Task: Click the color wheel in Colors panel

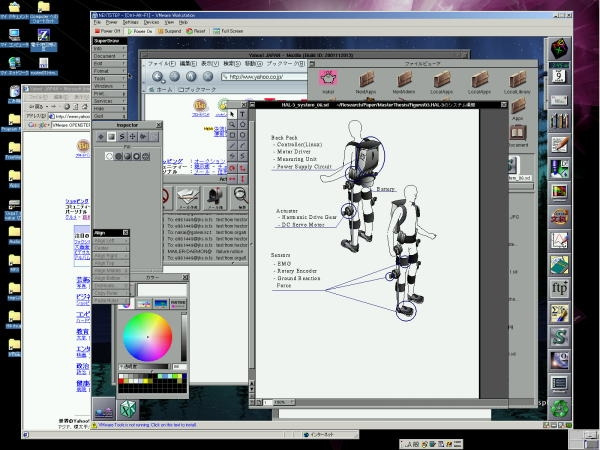Action: (x=147, y=337)
